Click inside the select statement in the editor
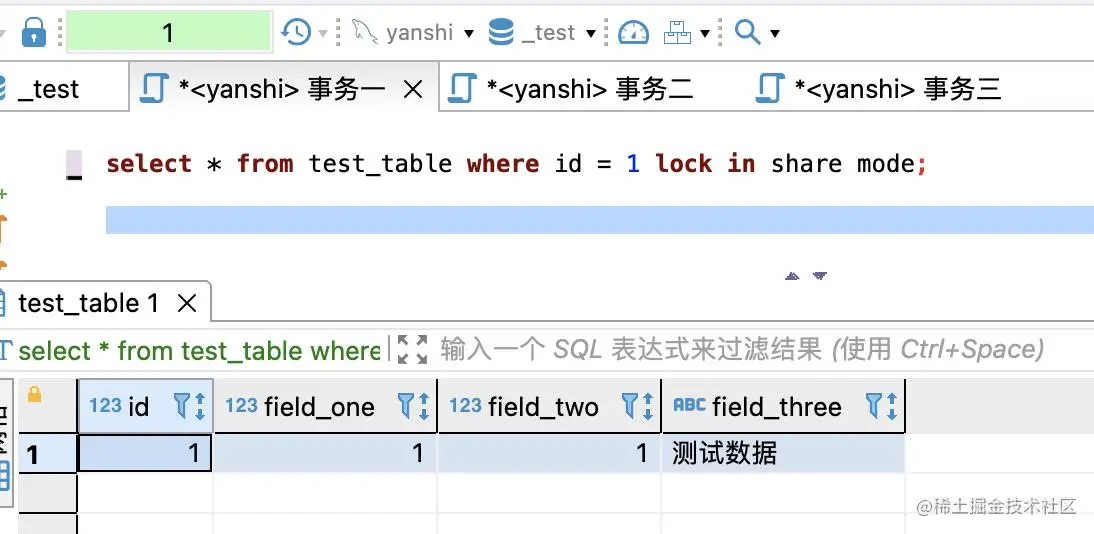 point(516,164)
